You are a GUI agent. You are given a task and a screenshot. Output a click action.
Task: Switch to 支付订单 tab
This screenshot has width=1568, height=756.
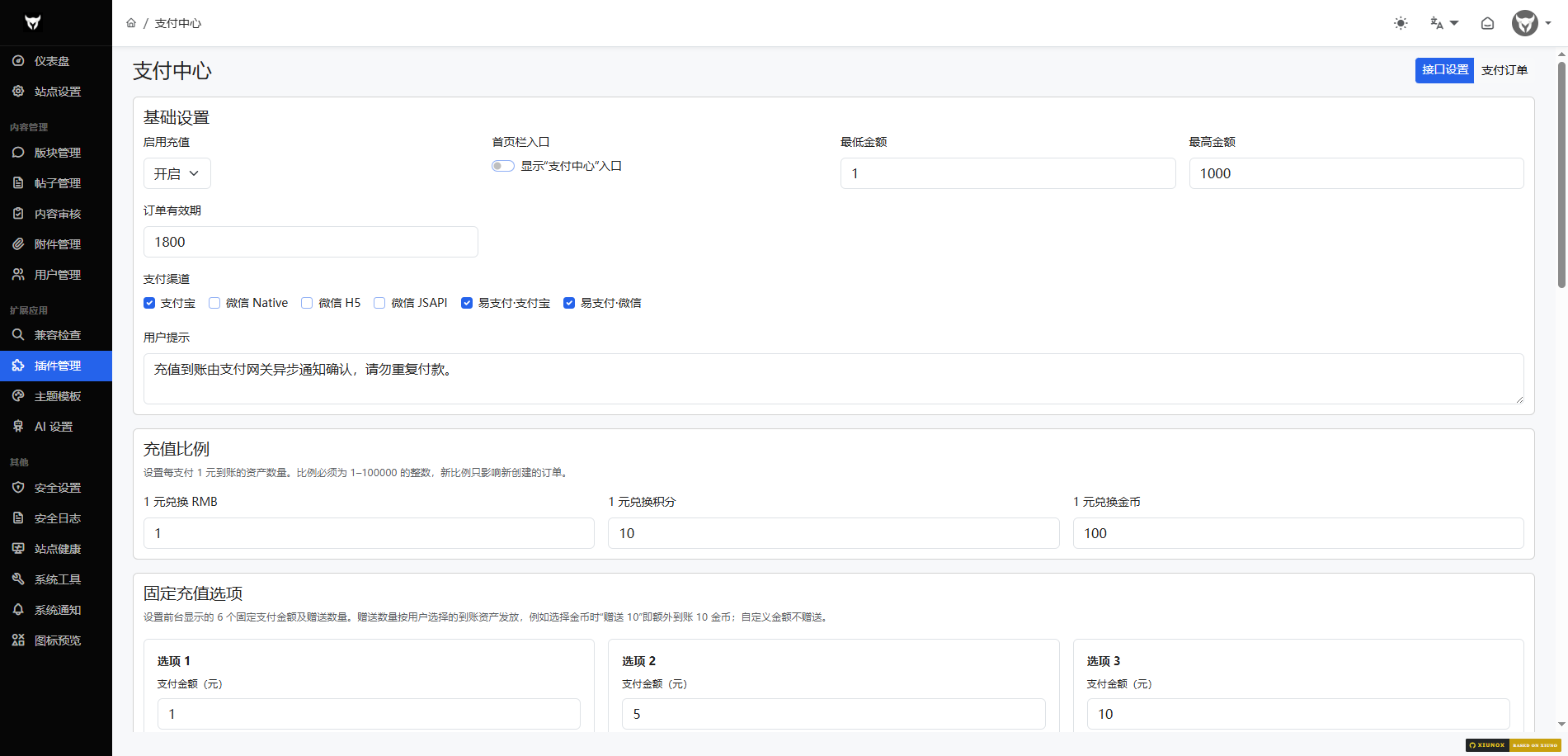(x=1504, y=70)
